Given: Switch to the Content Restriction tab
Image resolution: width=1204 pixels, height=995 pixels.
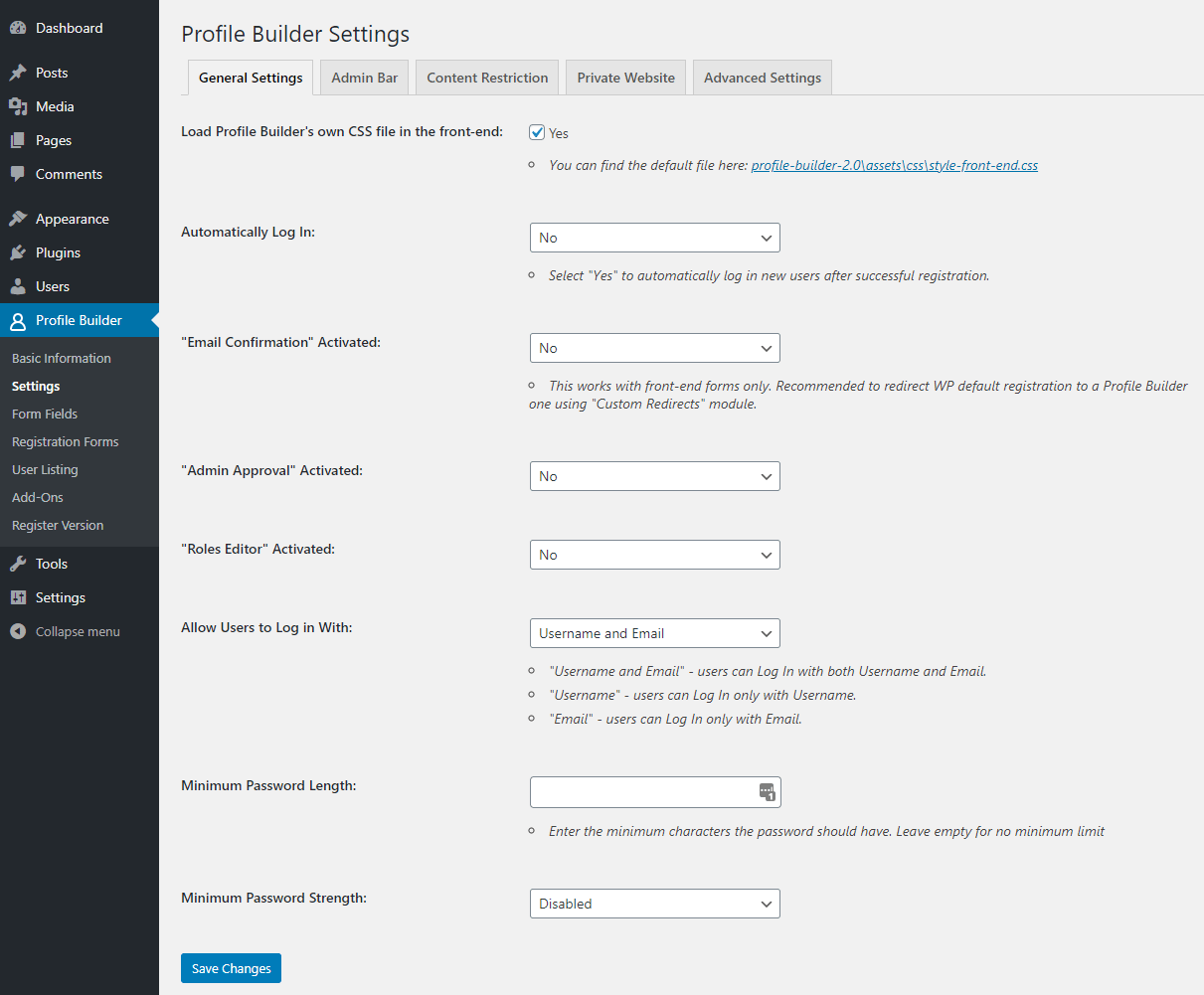Looking at the screenshot, I should click(487, 78).
